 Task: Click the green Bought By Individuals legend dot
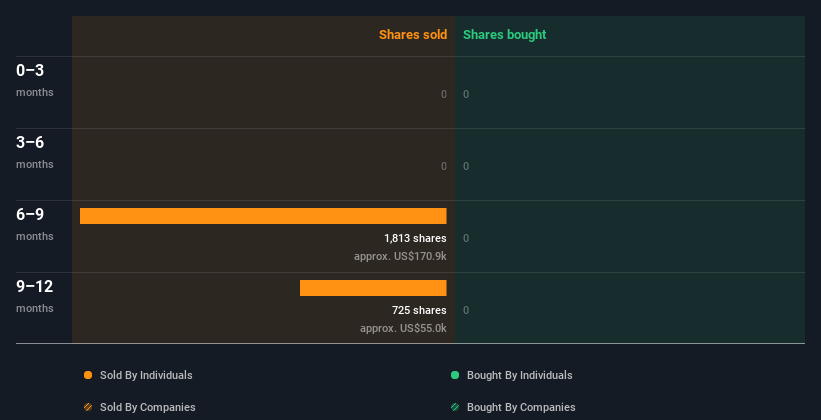pyautogui.click(x=455, y=375)
